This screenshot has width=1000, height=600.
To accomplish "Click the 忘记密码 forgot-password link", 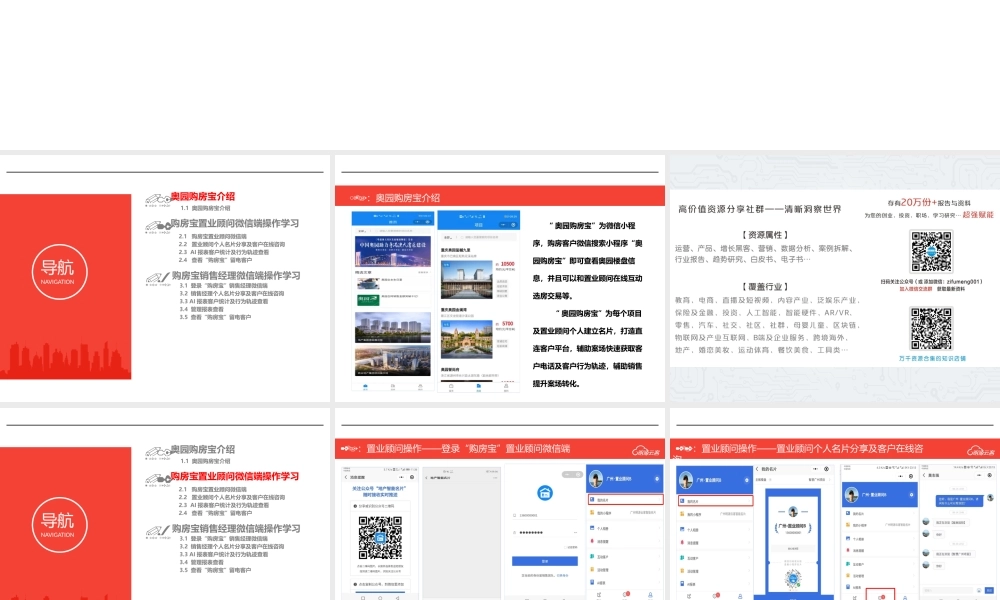I will [x=562, y=575].
